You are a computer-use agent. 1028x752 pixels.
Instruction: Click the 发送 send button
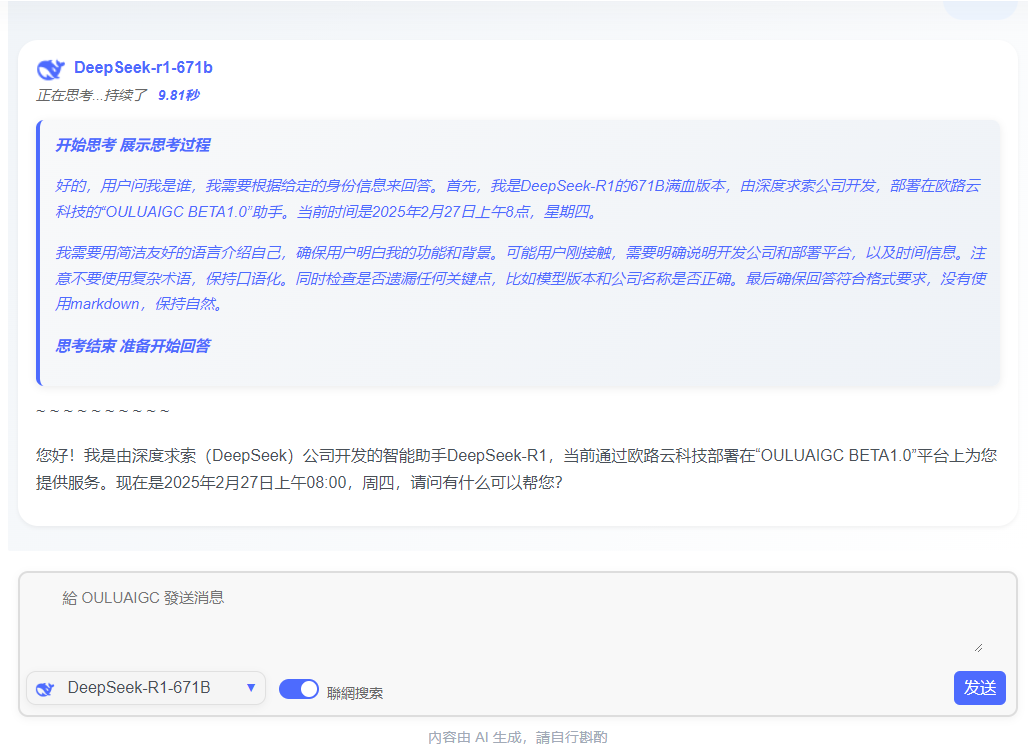coord(979,688)
